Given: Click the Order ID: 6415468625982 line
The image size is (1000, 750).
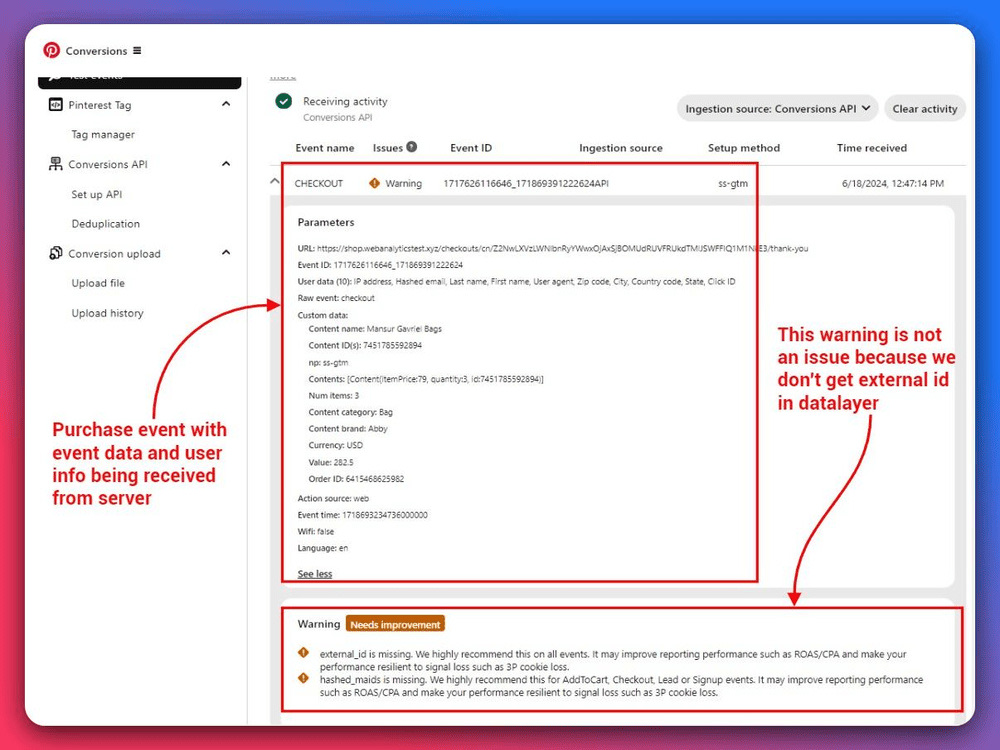Looking at the screenshot, I should 357,479.
